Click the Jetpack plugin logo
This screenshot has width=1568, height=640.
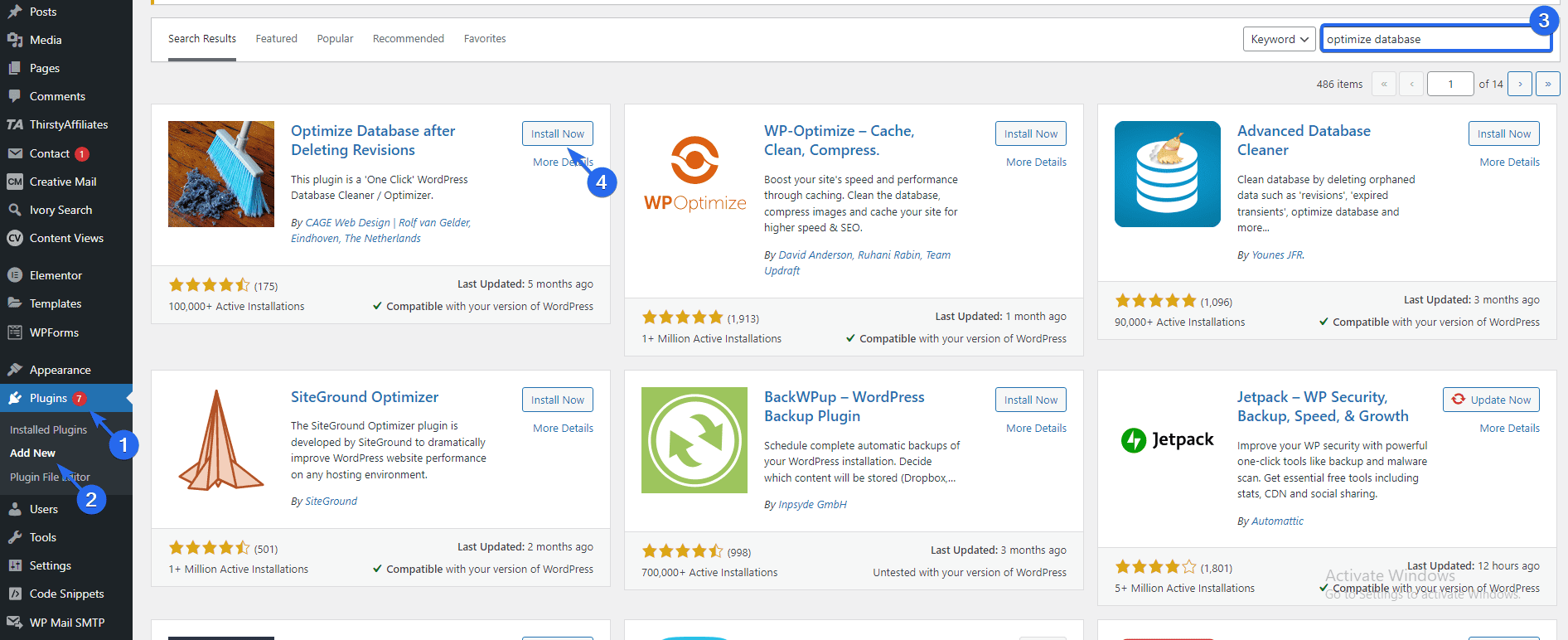[x=1167, y=439]
